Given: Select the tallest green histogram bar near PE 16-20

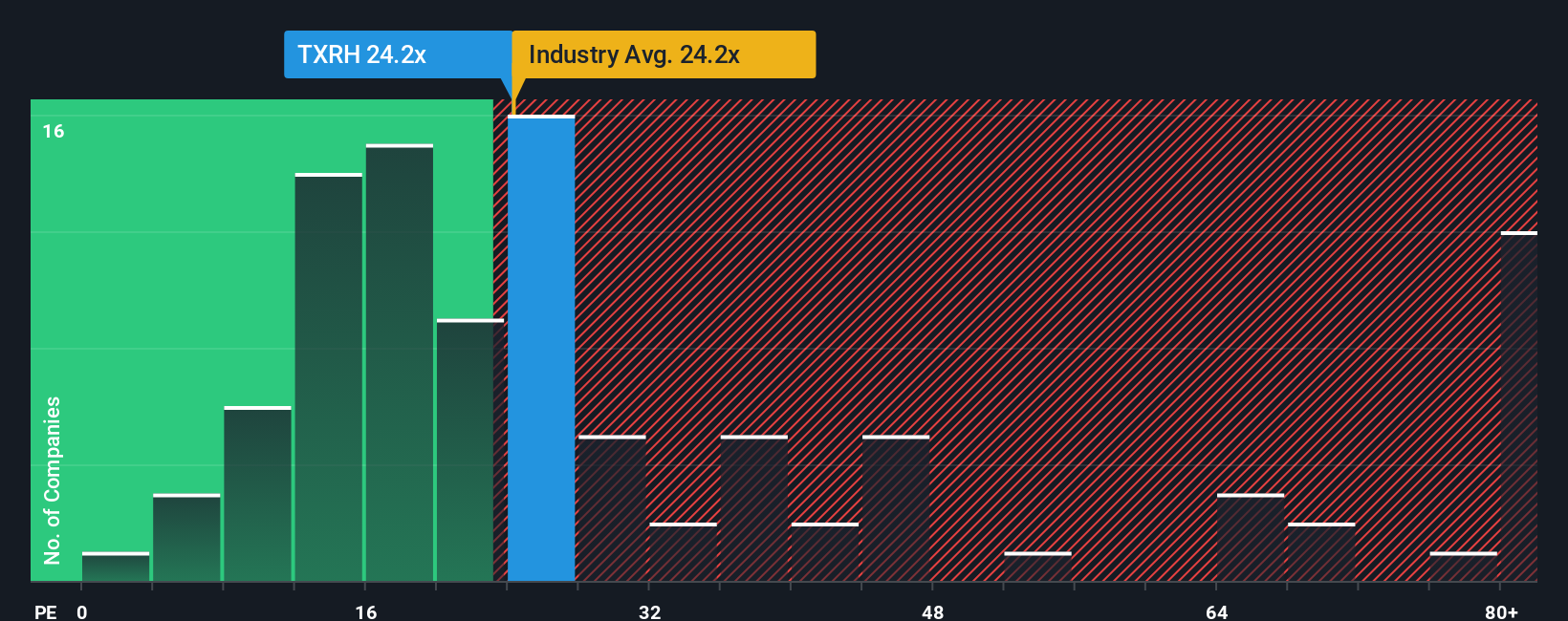Looking at the screenshot, I should click(x=400, y=363).
